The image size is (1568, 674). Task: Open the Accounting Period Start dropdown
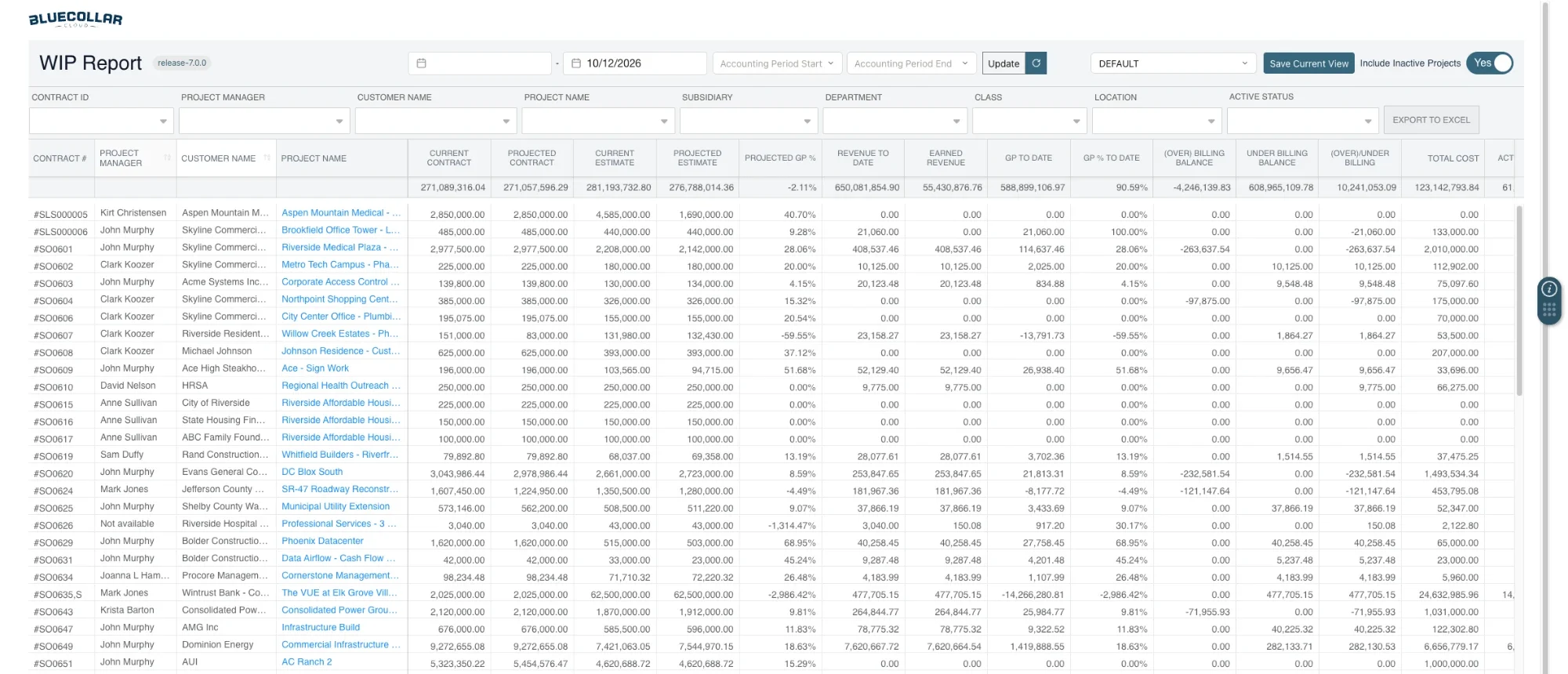tap(777, 63)
